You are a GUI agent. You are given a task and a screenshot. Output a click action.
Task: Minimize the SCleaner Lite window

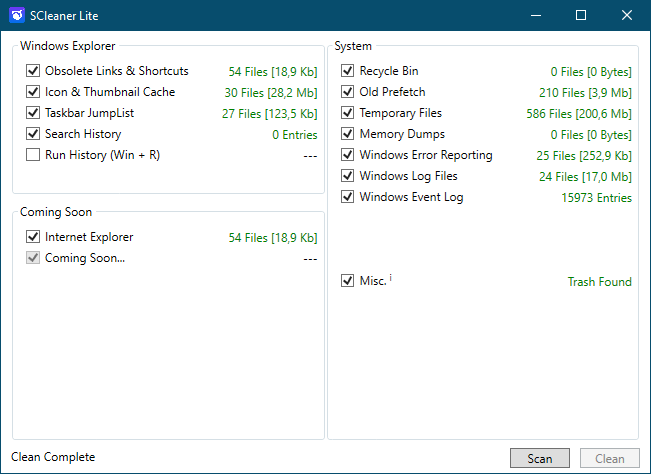[x=535, y=15]
